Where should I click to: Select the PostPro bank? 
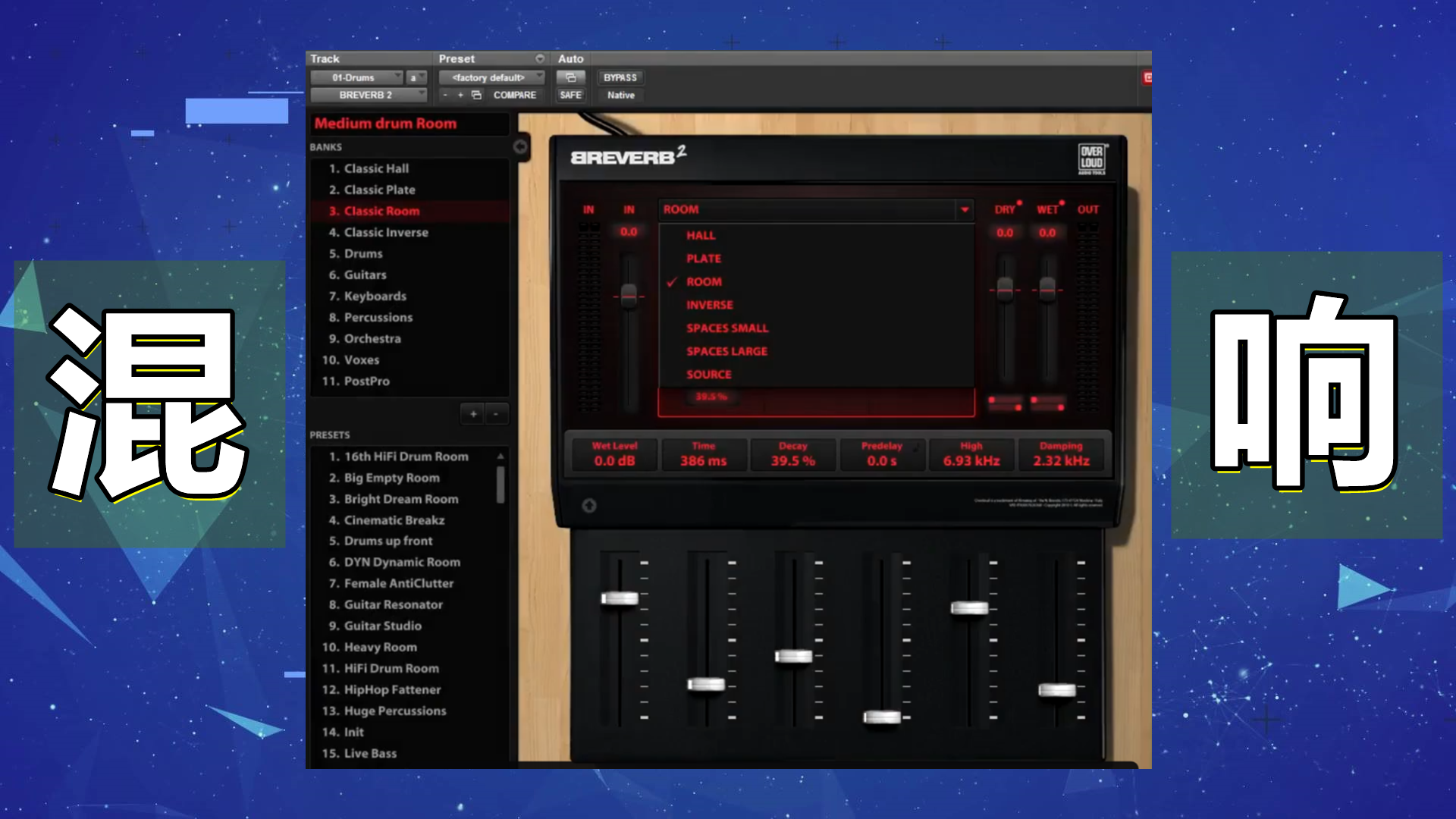pos(409,381)
